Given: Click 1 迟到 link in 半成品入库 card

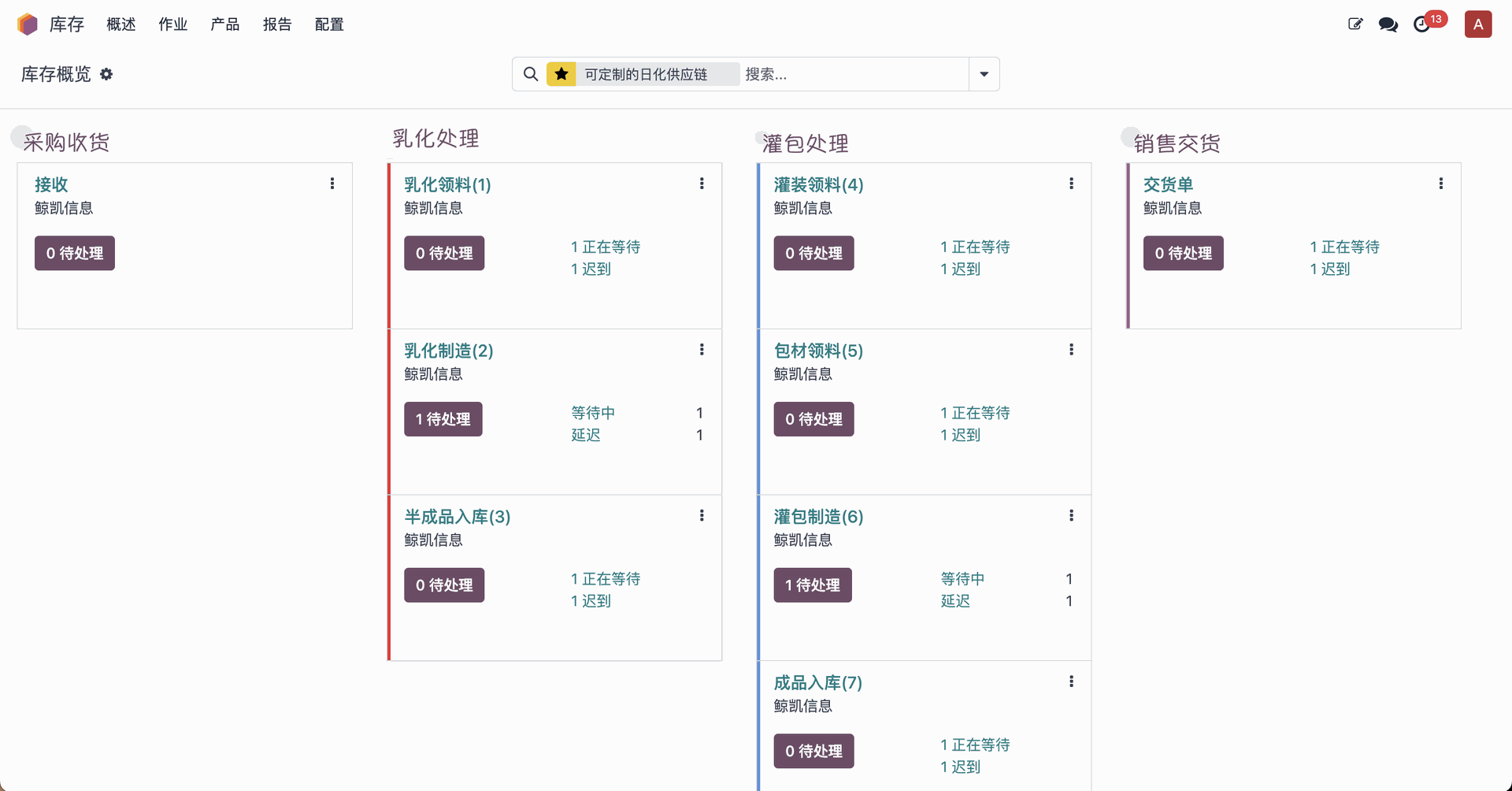Looking at the screenshot, I should click(x=591, y=601).
